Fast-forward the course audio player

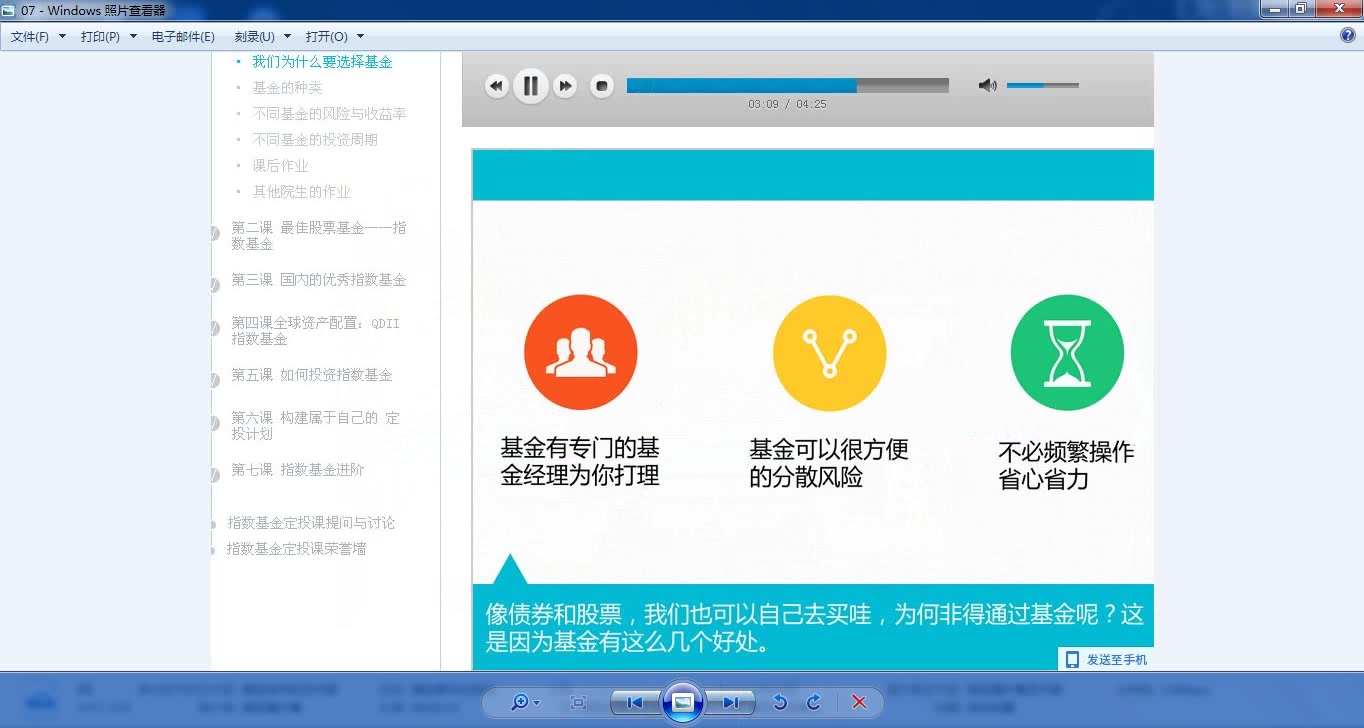pyautogui.click(x=565, y=86)
